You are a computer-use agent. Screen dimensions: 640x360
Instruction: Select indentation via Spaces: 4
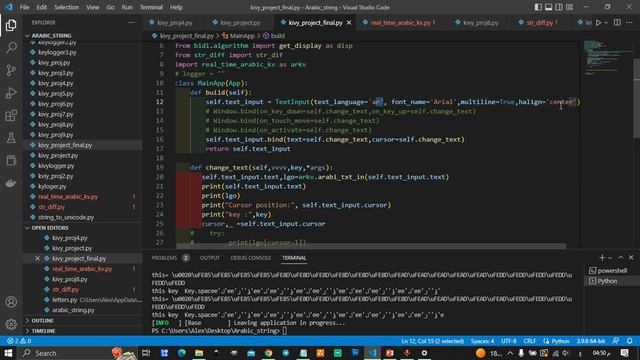click(x=482, y=341)
